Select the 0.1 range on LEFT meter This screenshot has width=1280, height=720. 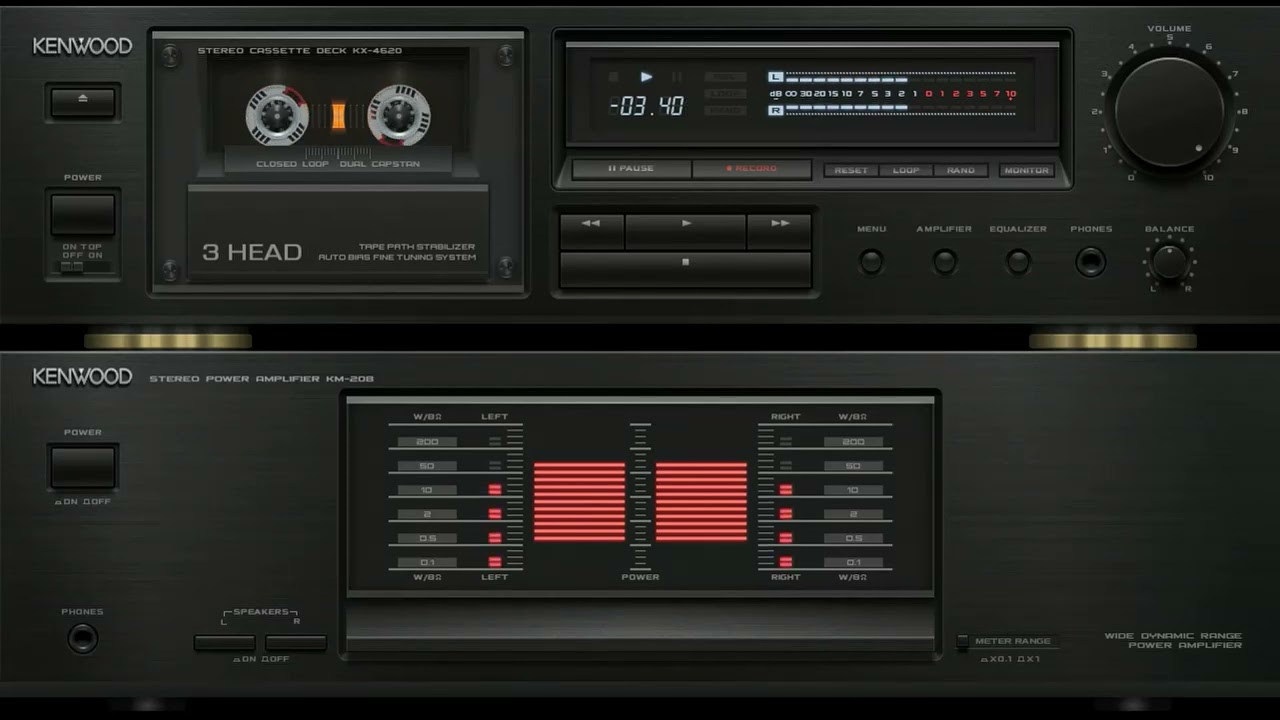point(427,562)
